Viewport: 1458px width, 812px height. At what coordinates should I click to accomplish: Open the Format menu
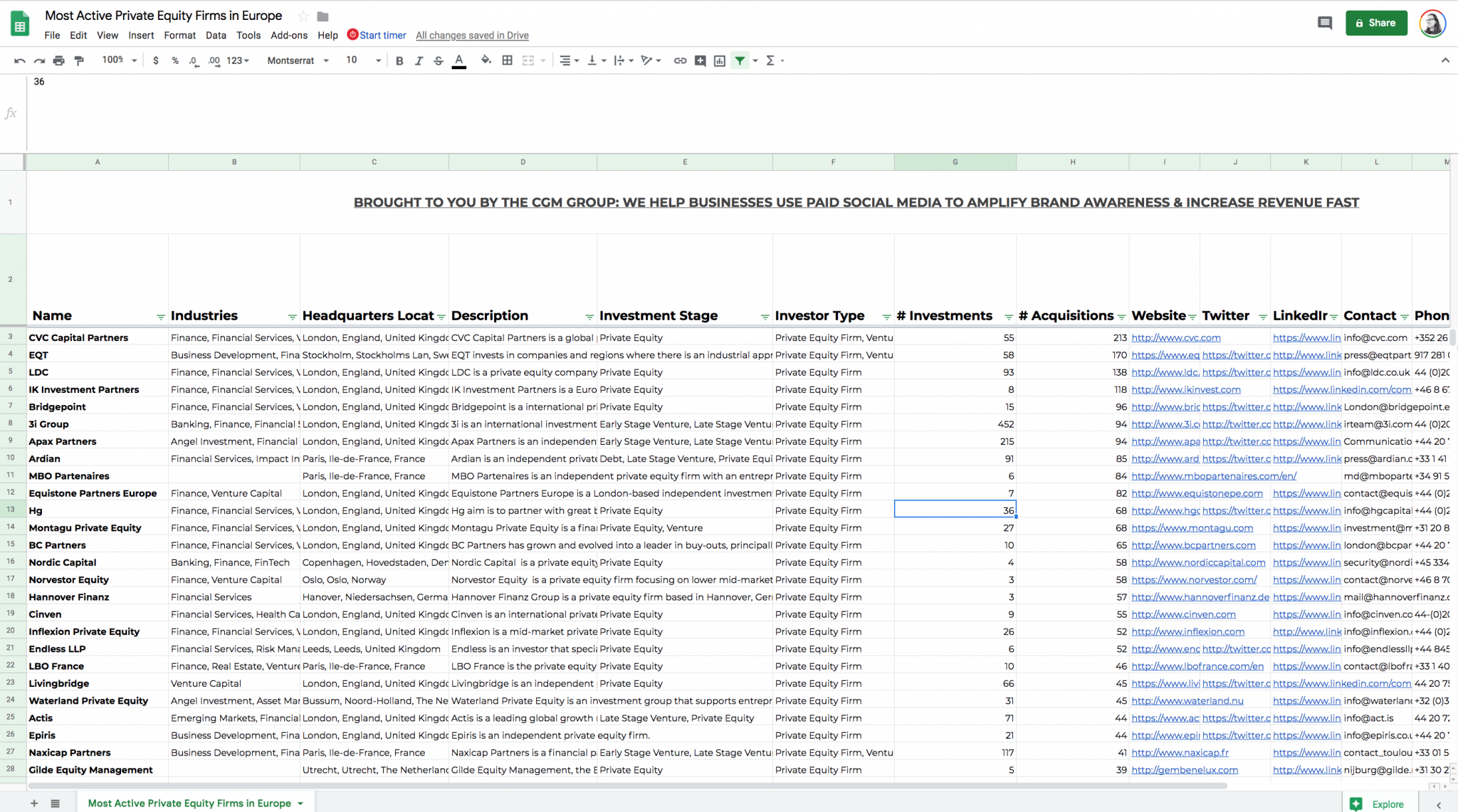[x=179, y=35]
